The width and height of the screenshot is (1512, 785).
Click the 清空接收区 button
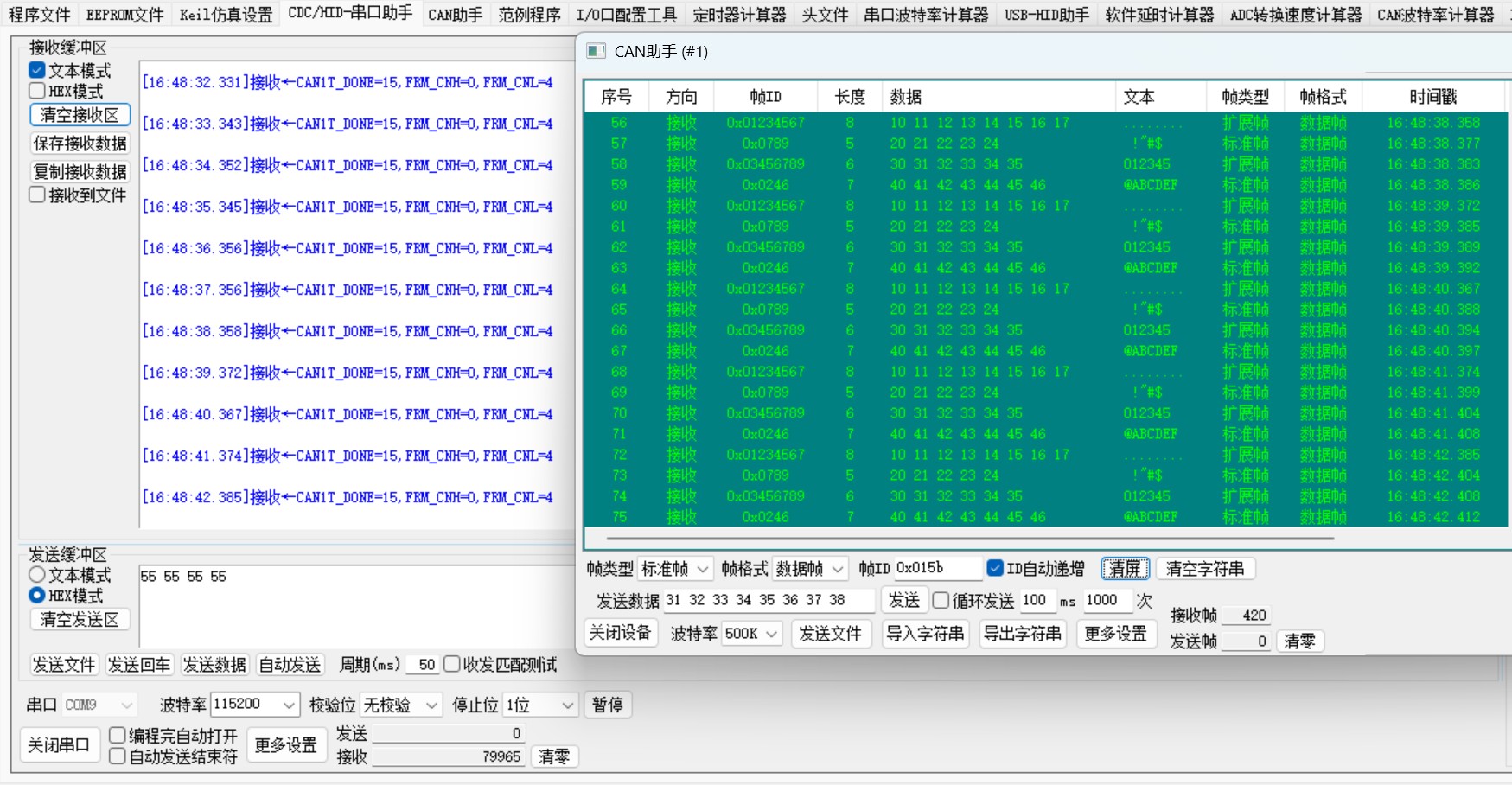[x=80, y=114]
